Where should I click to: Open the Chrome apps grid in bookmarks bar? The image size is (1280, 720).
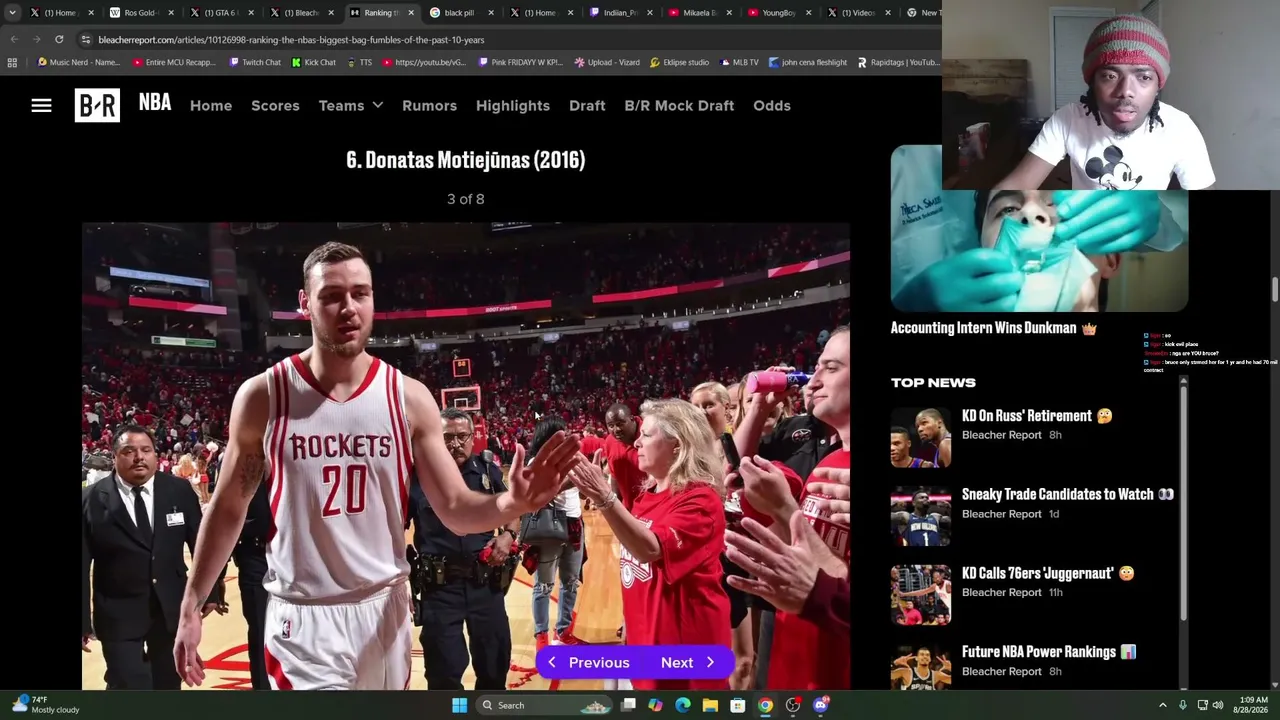12,62
